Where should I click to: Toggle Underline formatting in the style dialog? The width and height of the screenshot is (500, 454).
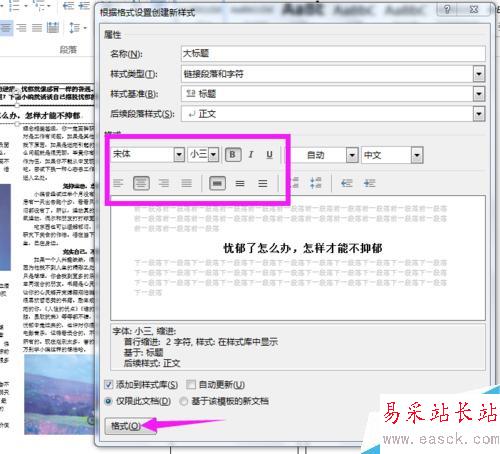[x=269, y=154]
